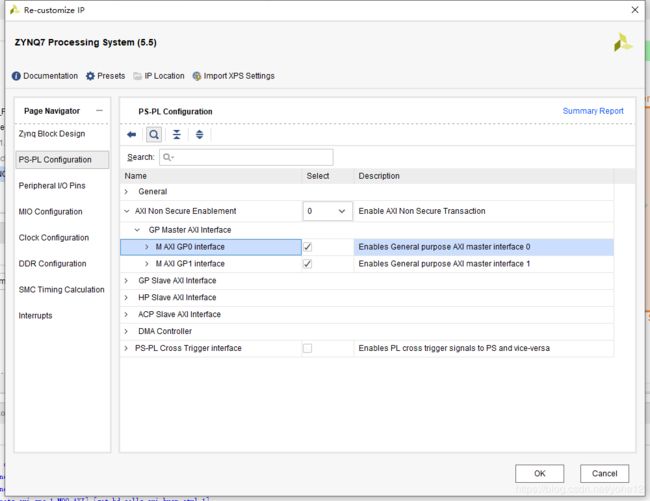This screenshot has width=650, height=501.
Task: Expand the M AXI GP1 interface node
Action: (146, 264)
